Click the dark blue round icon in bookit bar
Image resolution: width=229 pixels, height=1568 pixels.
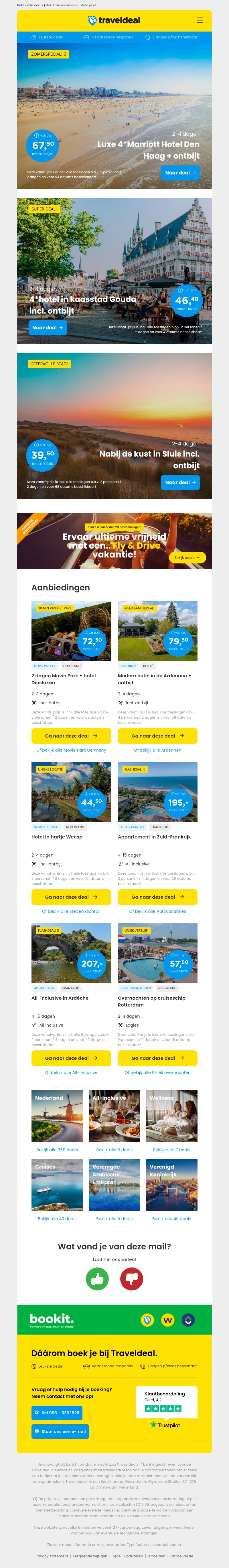point(188,1320)
